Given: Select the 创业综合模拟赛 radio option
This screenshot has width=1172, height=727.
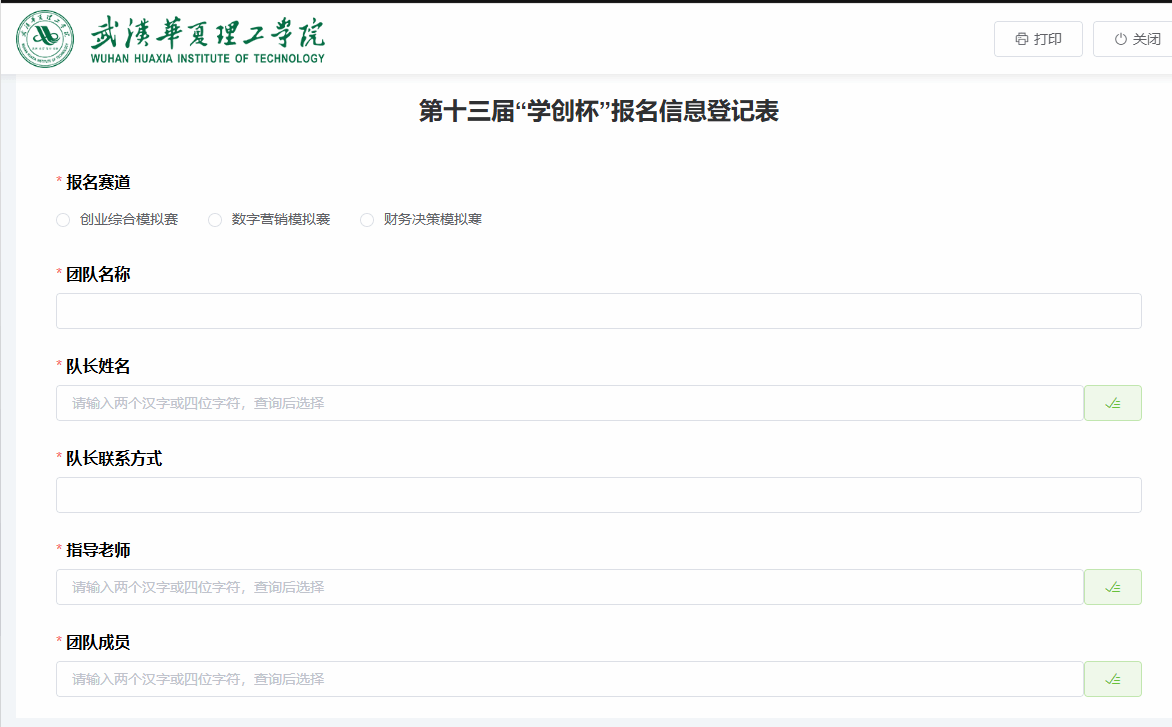Looking at the screenshot, I should pos(64,220).
